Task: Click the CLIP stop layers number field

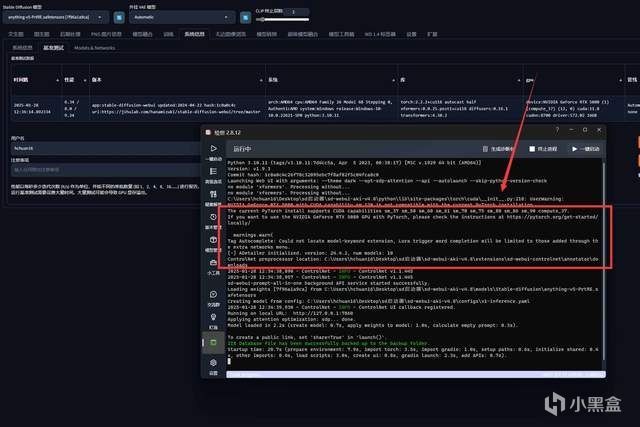Action: 296,12
